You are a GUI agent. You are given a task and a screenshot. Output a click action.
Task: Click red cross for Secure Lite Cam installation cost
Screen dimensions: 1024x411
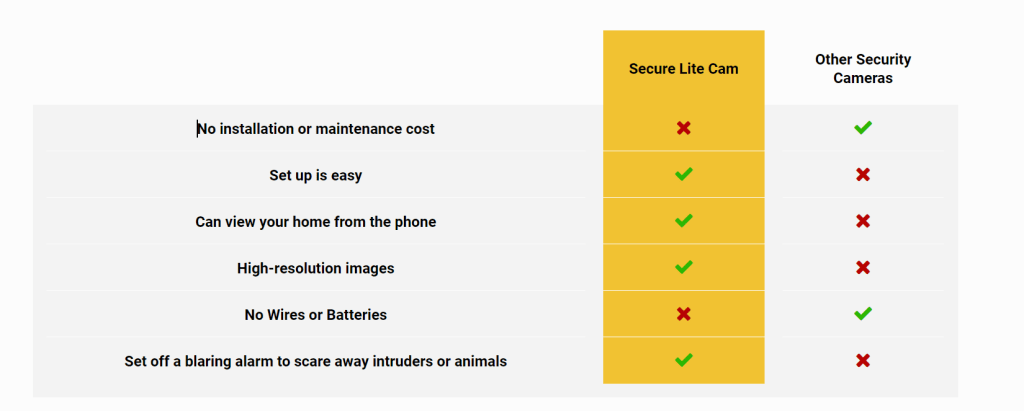[x=684, y=128]
